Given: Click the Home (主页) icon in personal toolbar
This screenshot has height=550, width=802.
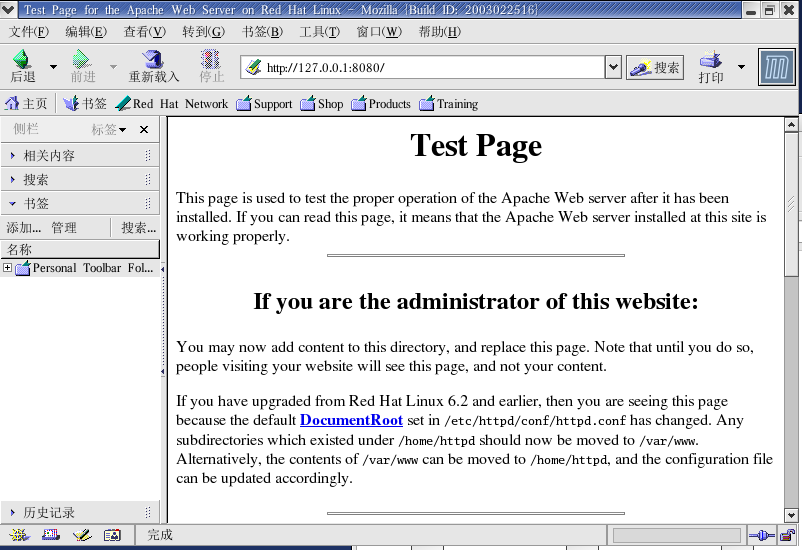Looking at the screenshot, I should [12, 104].
